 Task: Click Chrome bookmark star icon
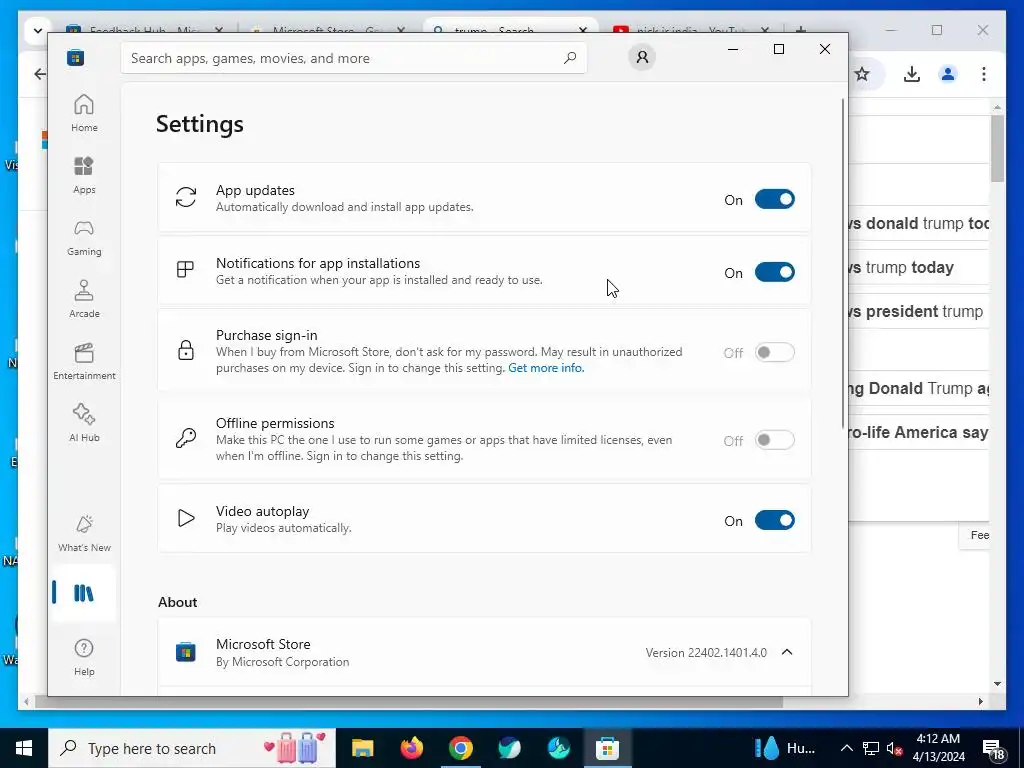click(862, 74)
